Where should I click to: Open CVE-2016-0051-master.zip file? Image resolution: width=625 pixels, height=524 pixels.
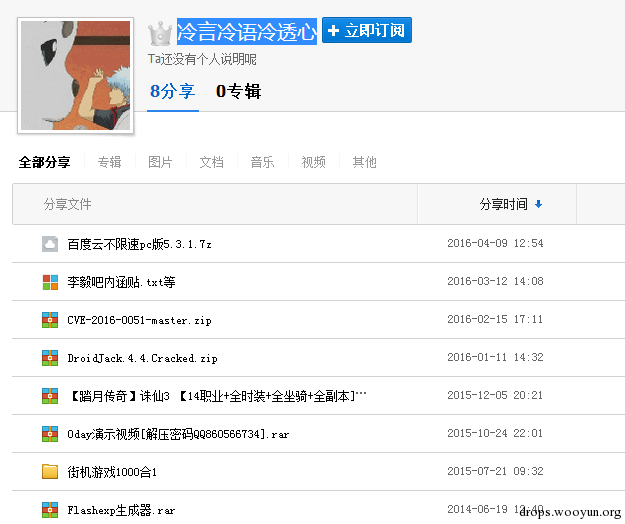[x=140, y=320]
